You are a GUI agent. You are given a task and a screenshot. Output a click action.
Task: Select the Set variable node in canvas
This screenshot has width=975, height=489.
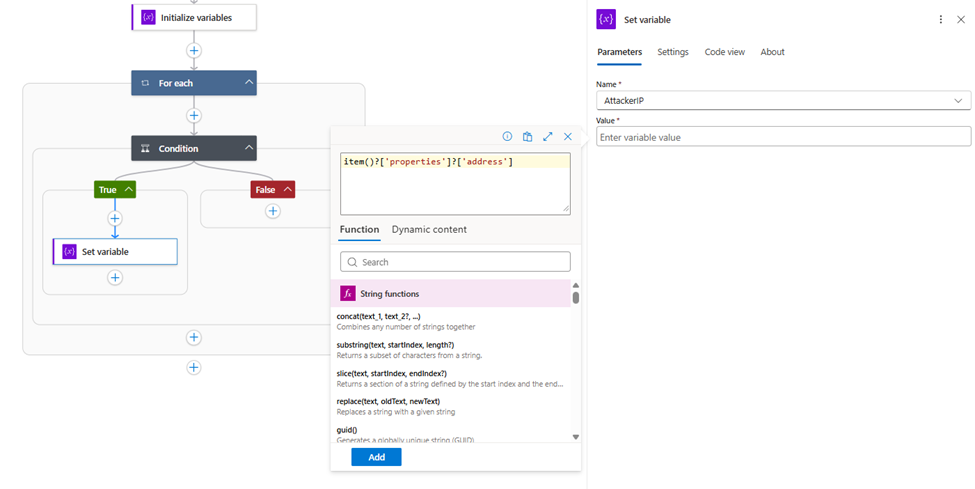tap(115, 251)
